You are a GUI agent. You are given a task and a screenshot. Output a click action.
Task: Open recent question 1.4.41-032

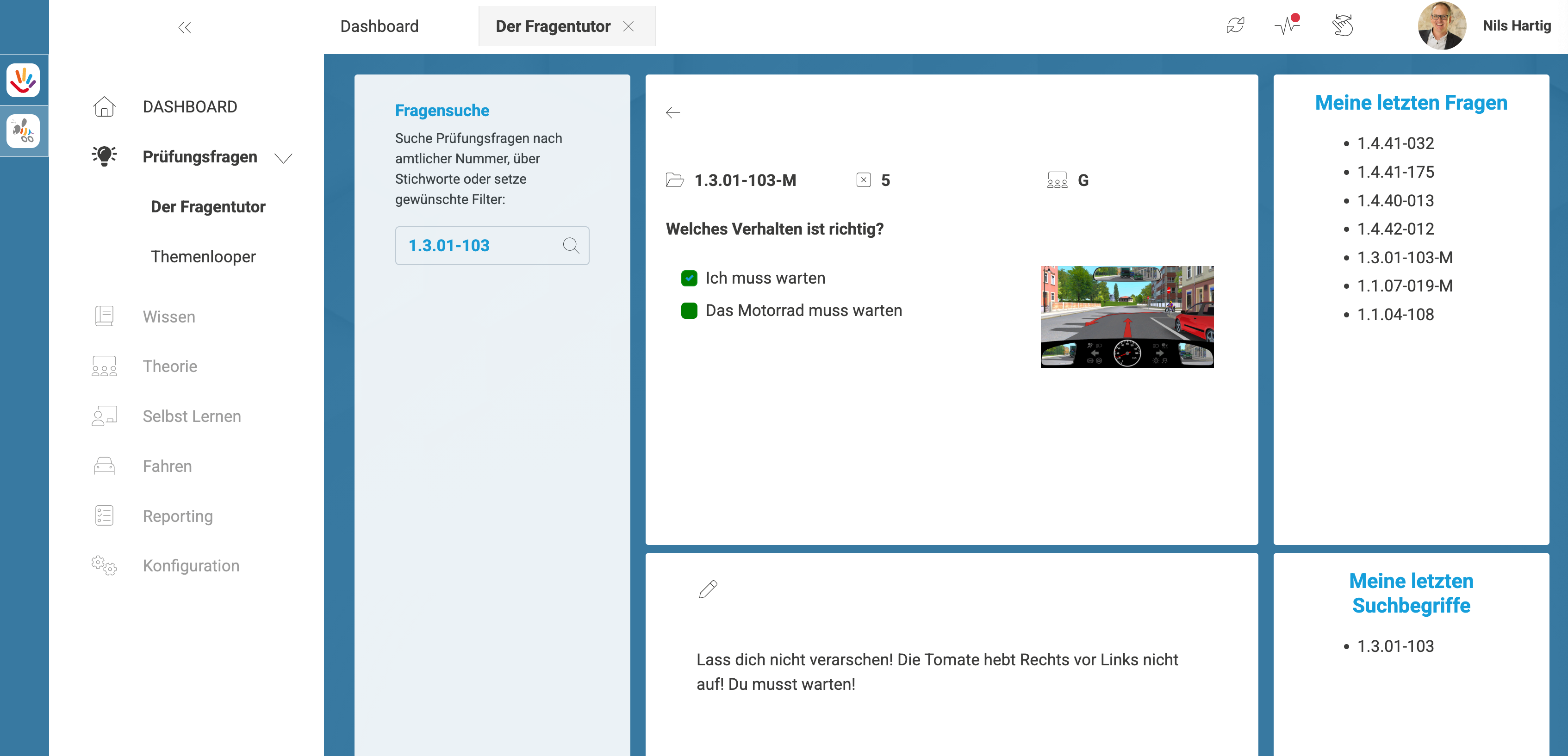pyautogui.click(x=1395, y=143)
